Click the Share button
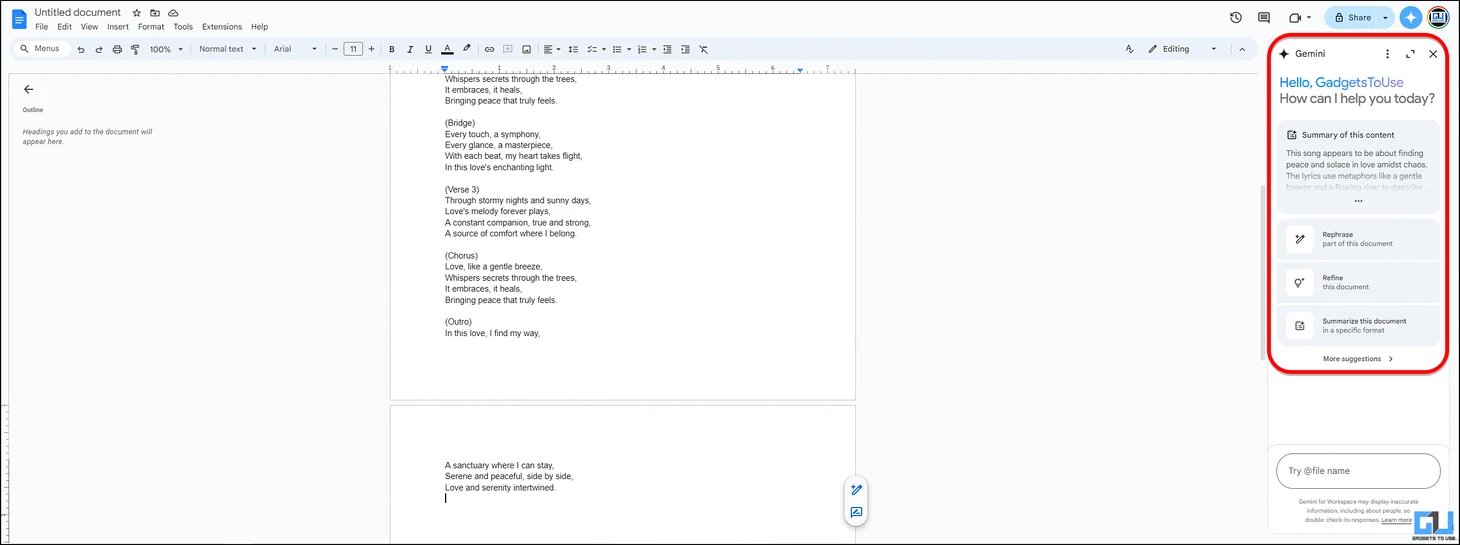This screenshot has height=545, width=1460. coord(1351,17)
